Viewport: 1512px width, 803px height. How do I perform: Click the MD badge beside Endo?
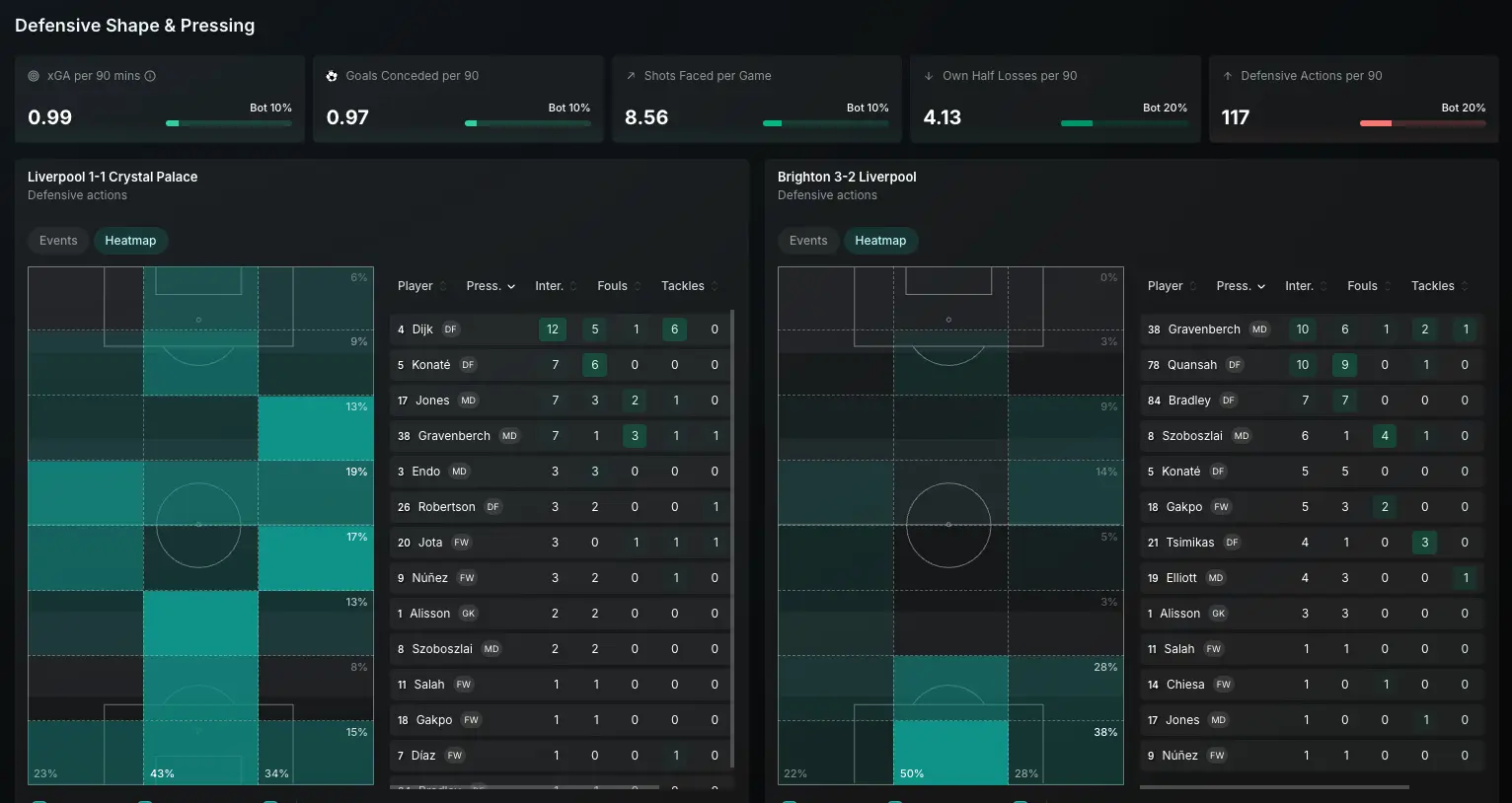click(459, 472)
